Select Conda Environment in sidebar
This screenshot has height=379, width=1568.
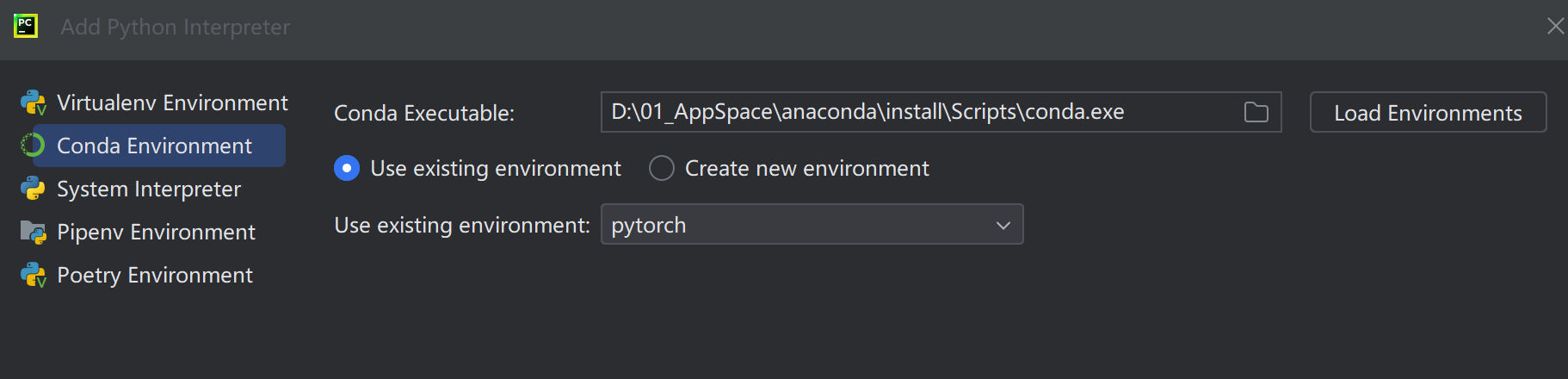click(153, 146)
